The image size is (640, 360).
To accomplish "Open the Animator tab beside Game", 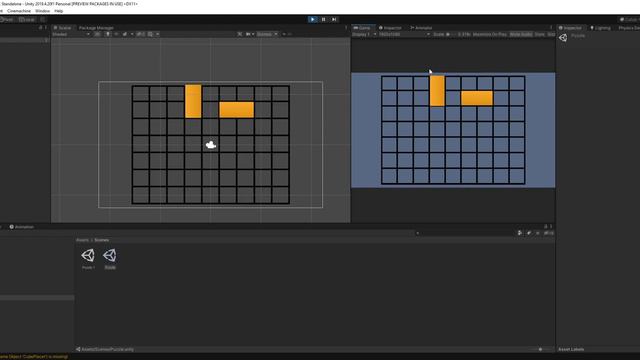I will tap(421, 28).
